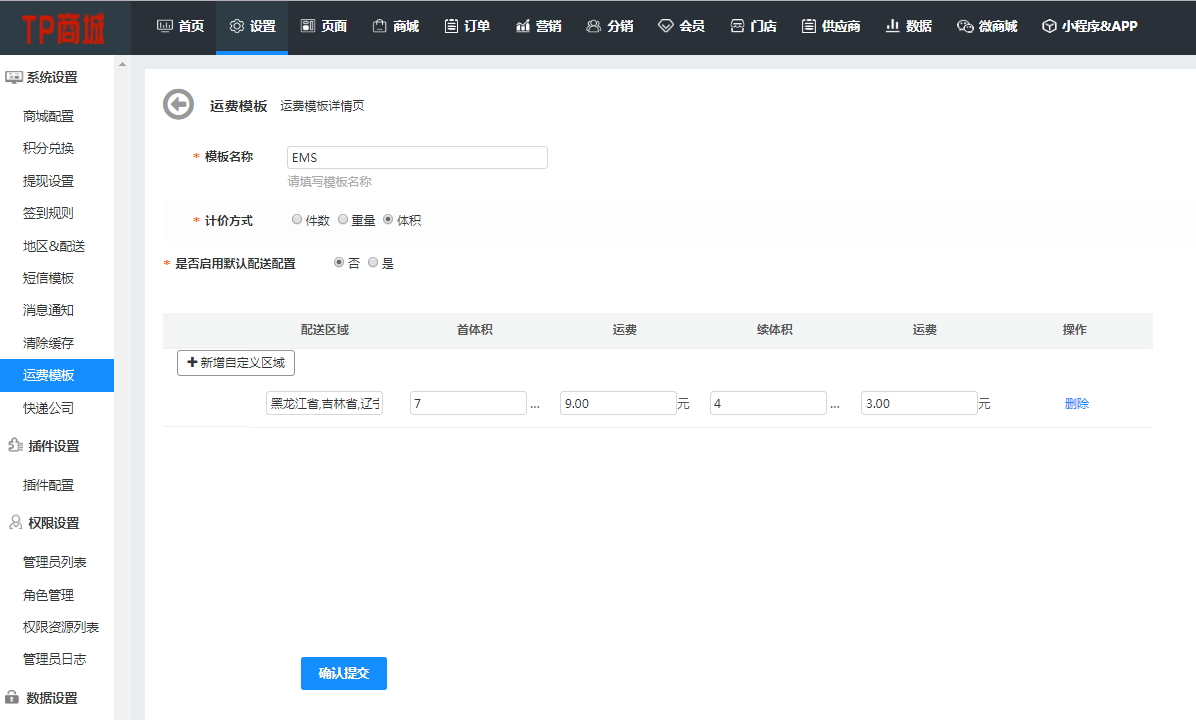1196x720 pixels.
Task: Open the 首页 home icon in navbar
Action: (166, 27)
